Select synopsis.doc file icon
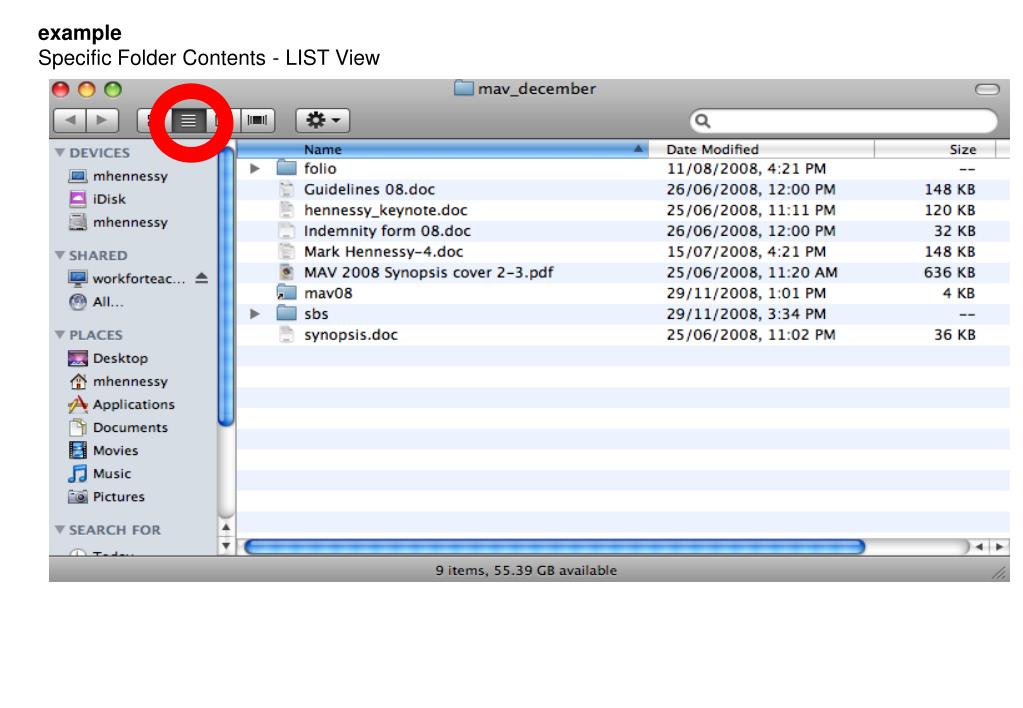Viewport: 1023px width, 708px height. click(286, 335)
